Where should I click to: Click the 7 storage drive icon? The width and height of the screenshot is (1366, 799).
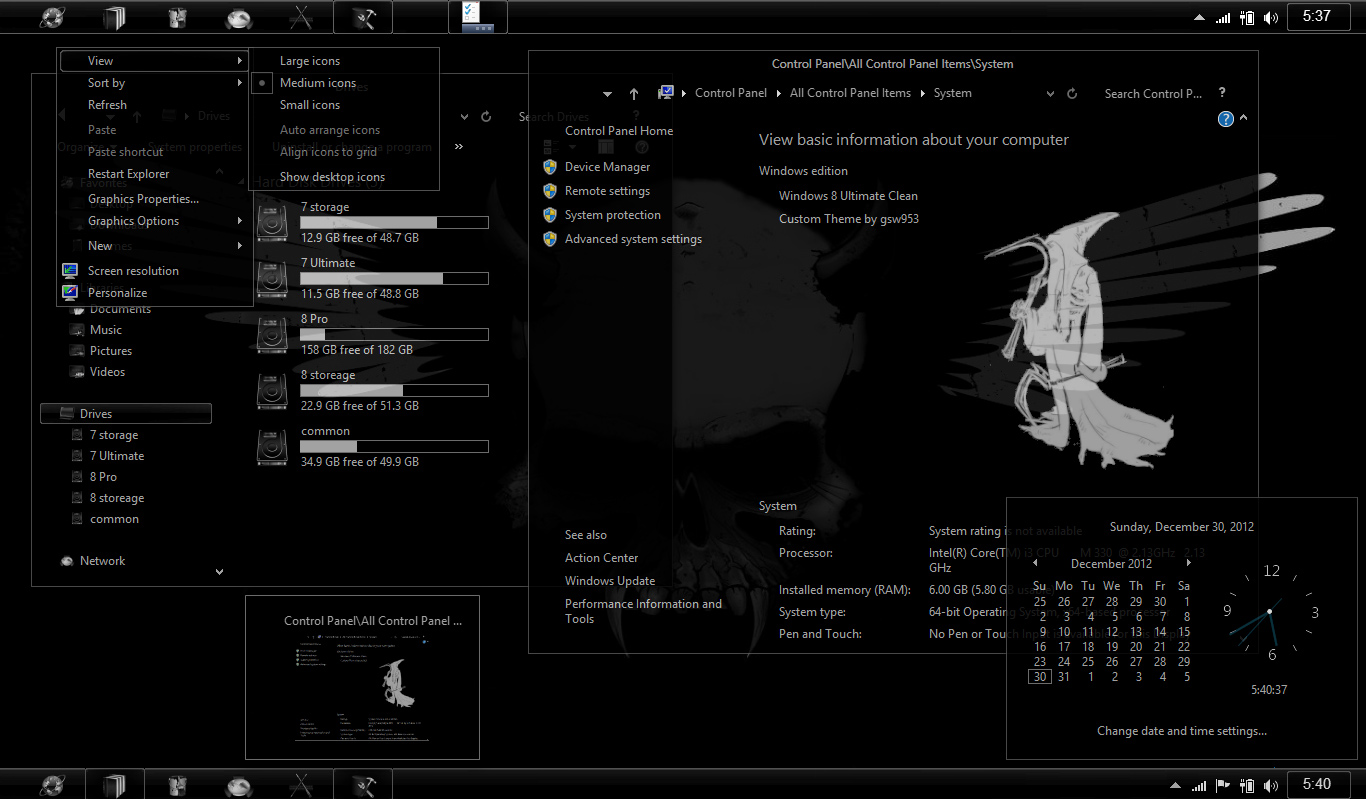(x=272, y=222)
